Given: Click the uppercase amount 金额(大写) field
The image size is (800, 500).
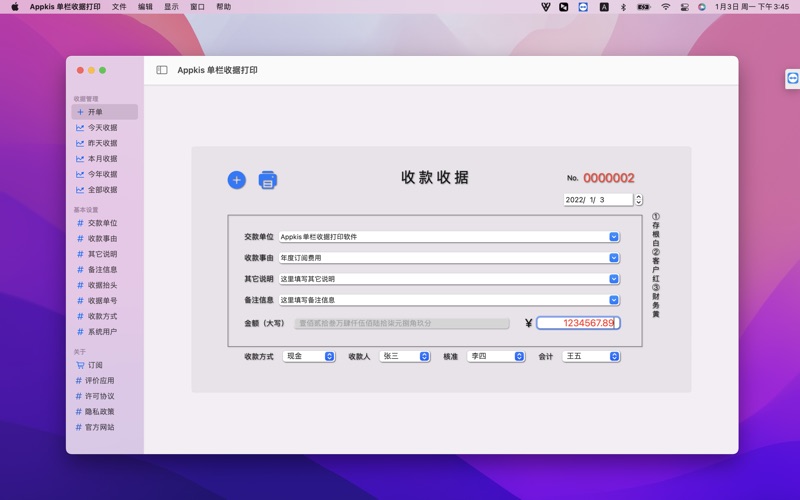Looking at the screenshot, I should (402, 323).
